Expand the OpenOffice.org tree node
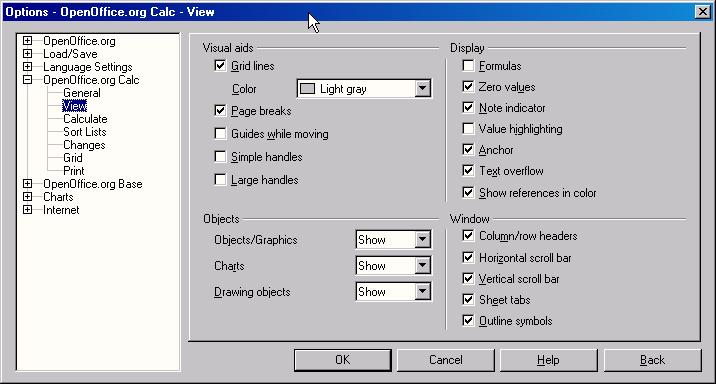 click(27, 41)
